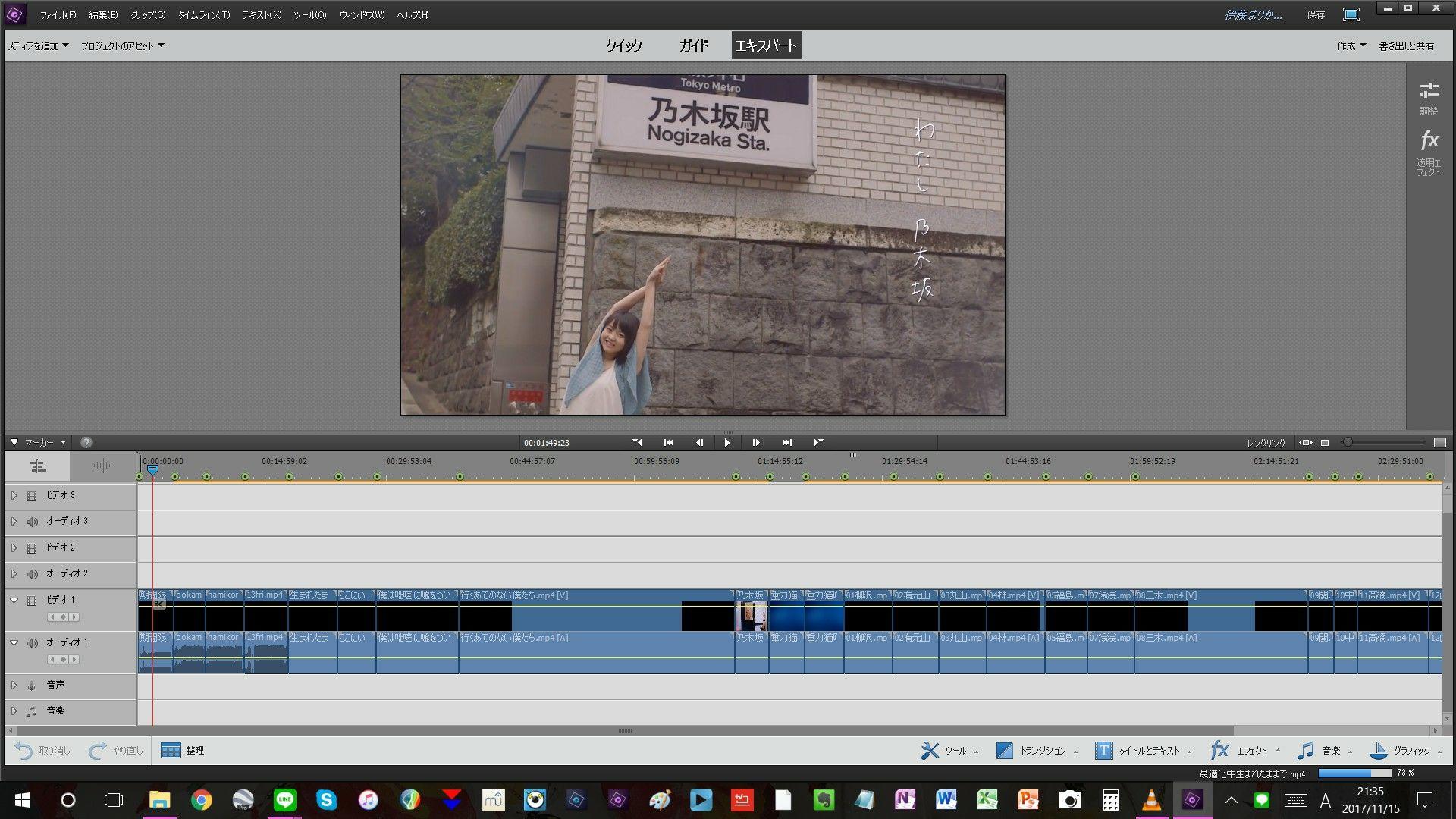Expand the オーディオ 3 track
This screenshot has height=819, width=1456.
click(14, 522)
